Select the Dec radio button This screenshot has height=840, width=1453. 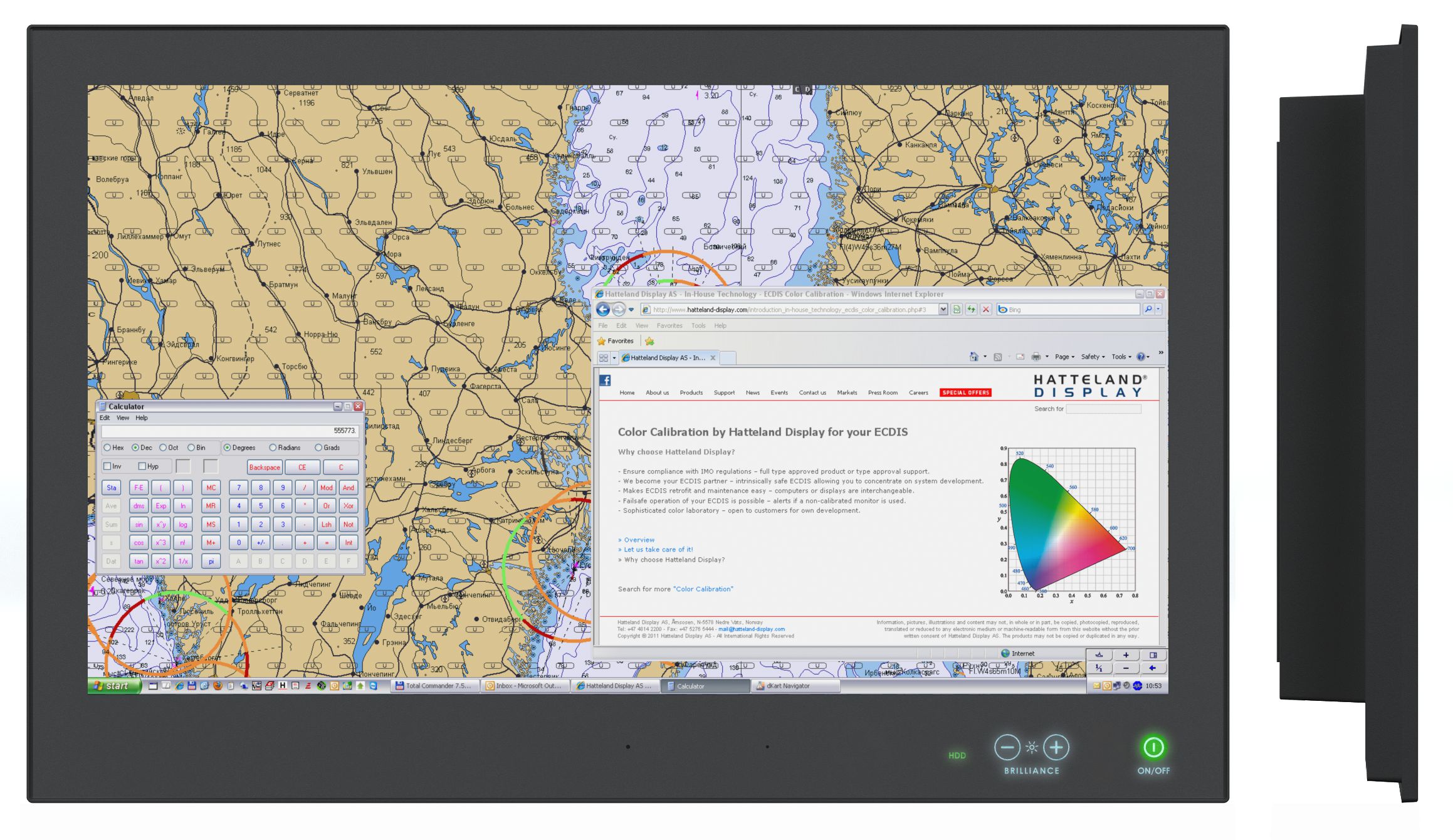pos(135,448)
